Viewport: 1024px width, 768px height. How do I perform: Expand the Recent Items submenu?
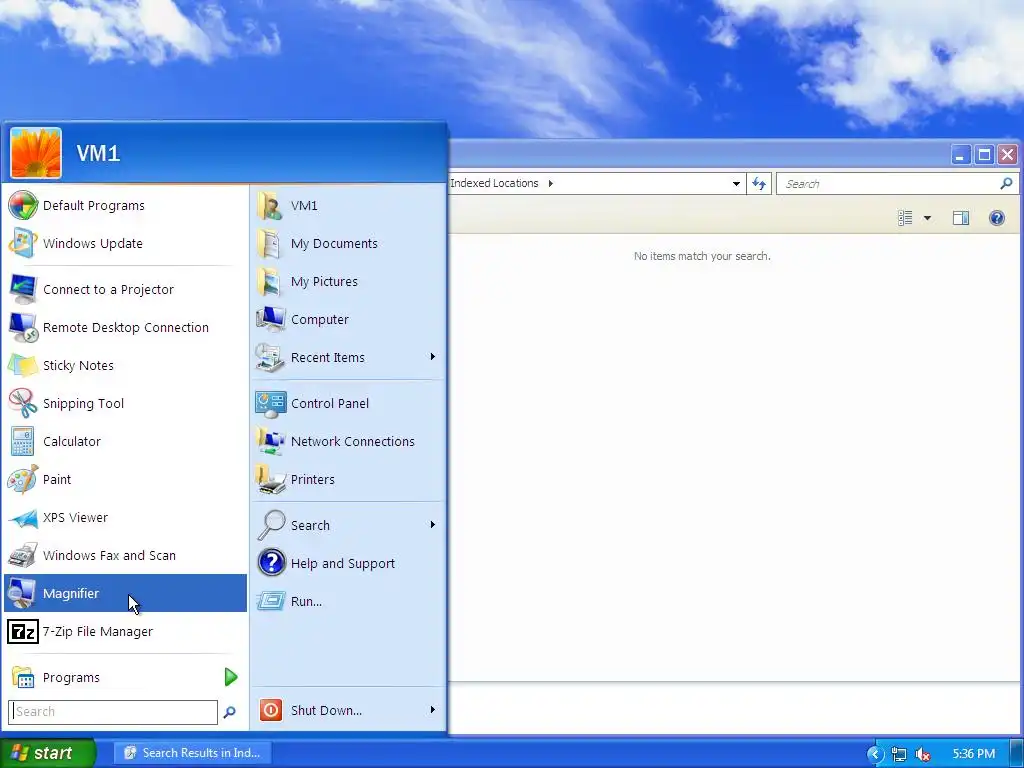(x=432, y=357)
